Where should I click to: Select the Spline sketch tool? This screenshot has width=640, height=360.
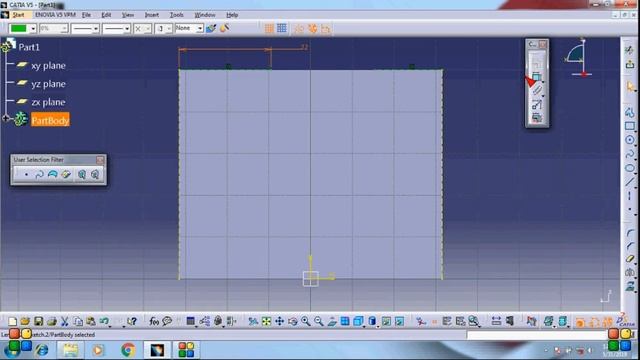(629, 154)
